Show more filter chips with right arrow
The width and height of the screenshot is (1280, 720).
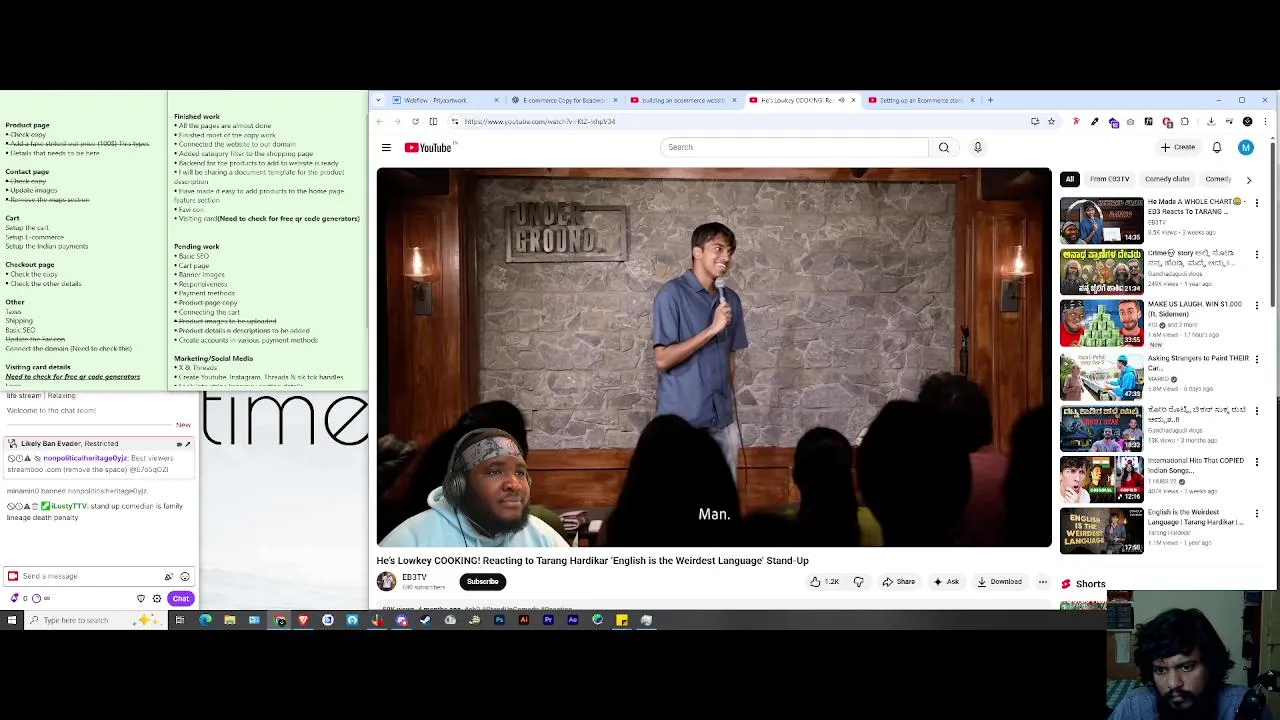tap(1248, 180)
